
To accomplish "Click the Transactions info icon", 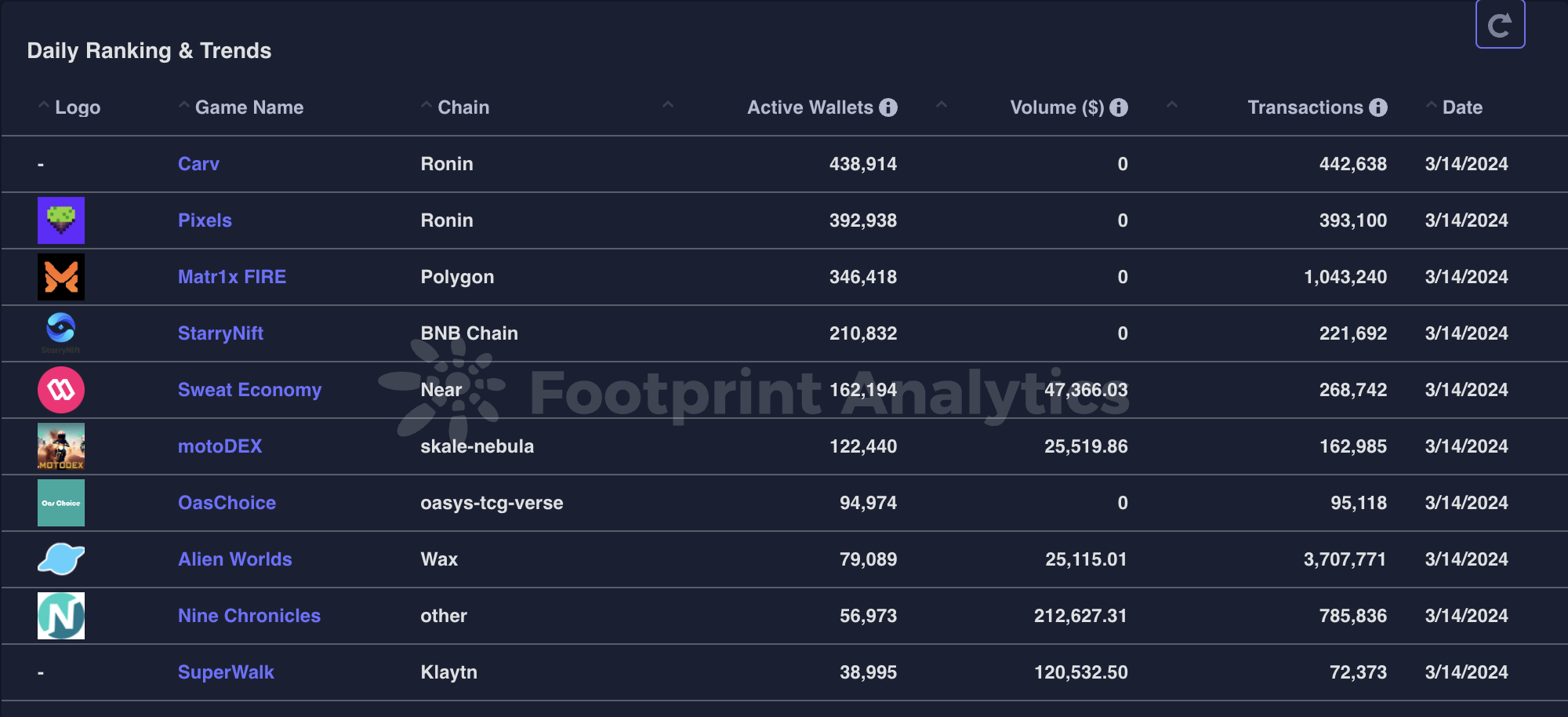I will pyautogui.click(x=1378, y=107).
